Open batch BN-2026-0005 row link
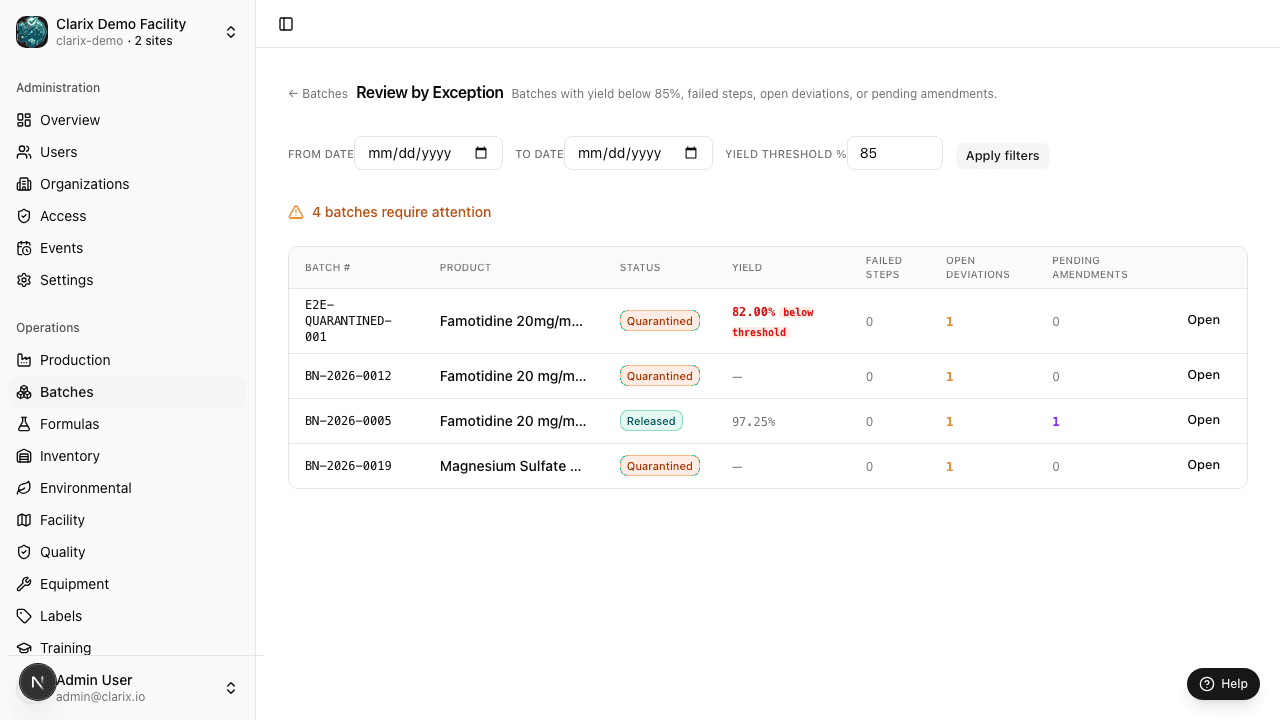 click(1203, 420)
